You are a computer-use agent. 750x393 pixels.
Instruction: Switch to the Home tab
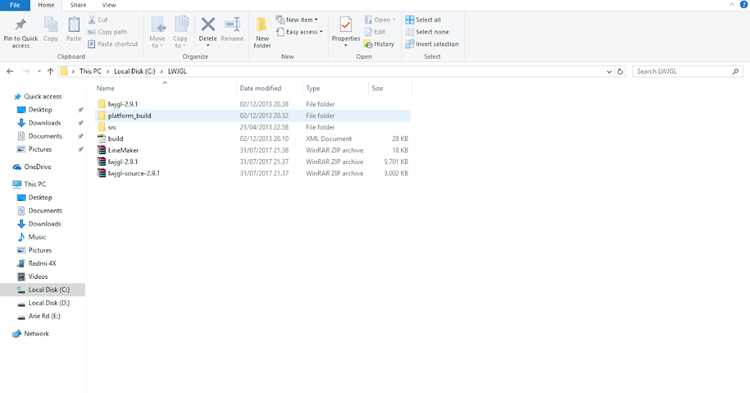coord(46,5)
